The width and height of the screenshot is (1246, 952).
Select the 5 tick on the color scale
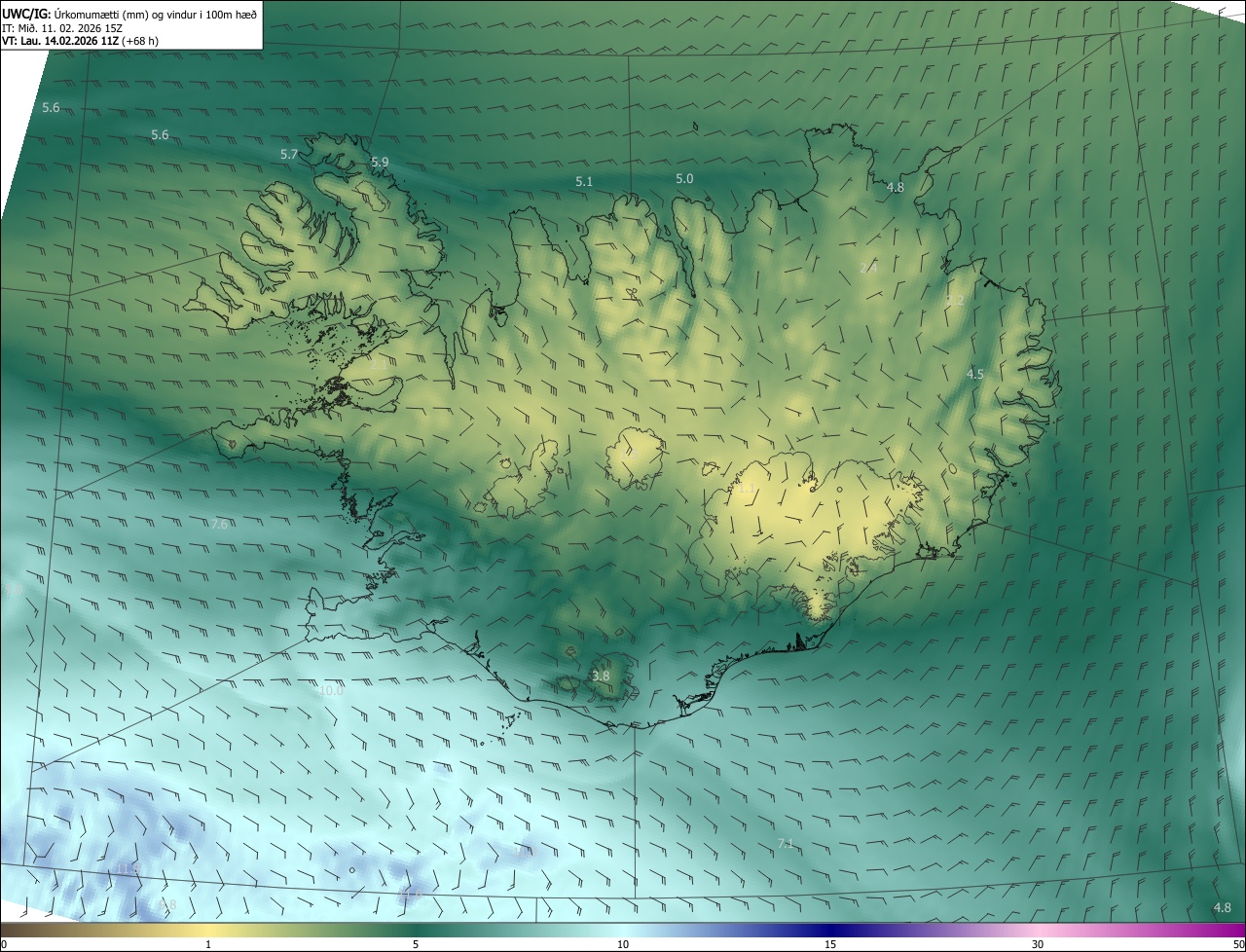416,944
